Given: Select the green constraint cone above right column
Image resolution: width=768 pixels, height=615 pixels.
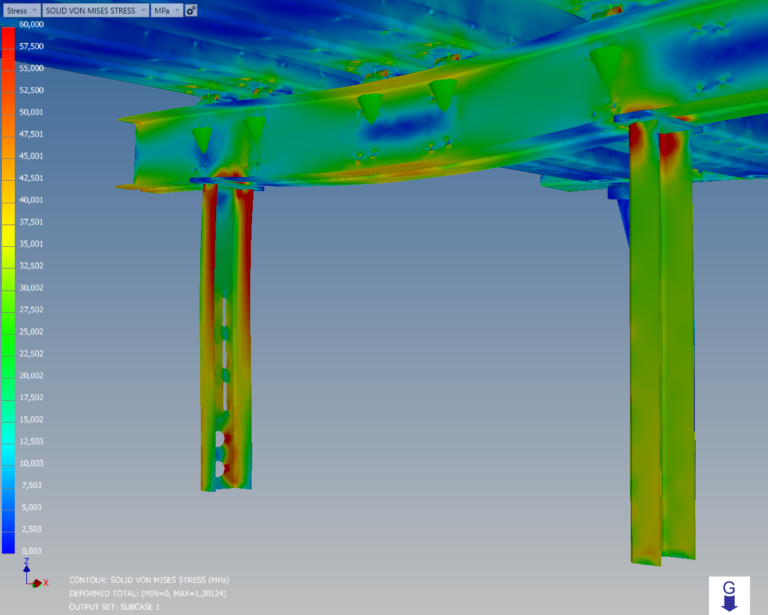Looking at the screenshot, I should 606,66.
